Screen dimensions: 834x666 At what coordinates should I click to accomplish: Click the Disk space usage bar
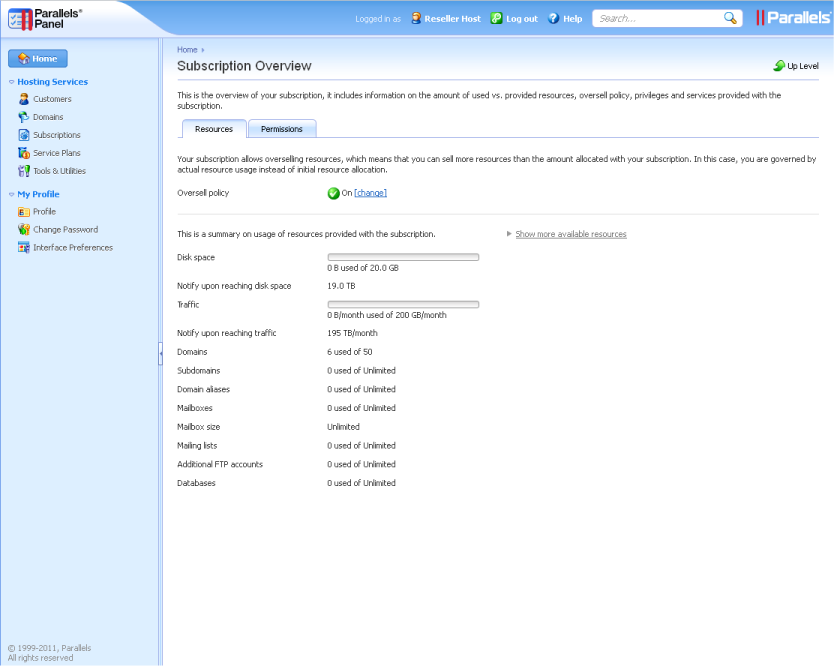[403, 257]
